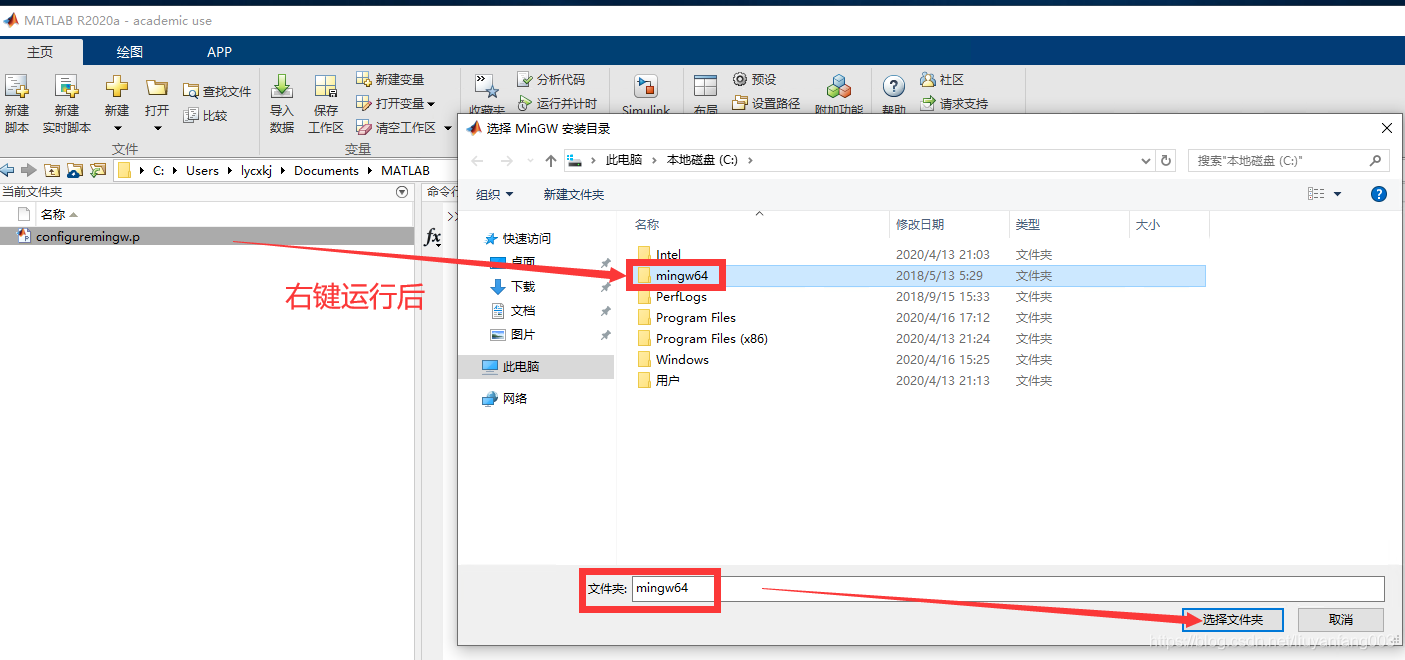Expand the 清空工作区 dropdown arrow
Viewport: 1405px width, 660px height.
click(446, 127)
